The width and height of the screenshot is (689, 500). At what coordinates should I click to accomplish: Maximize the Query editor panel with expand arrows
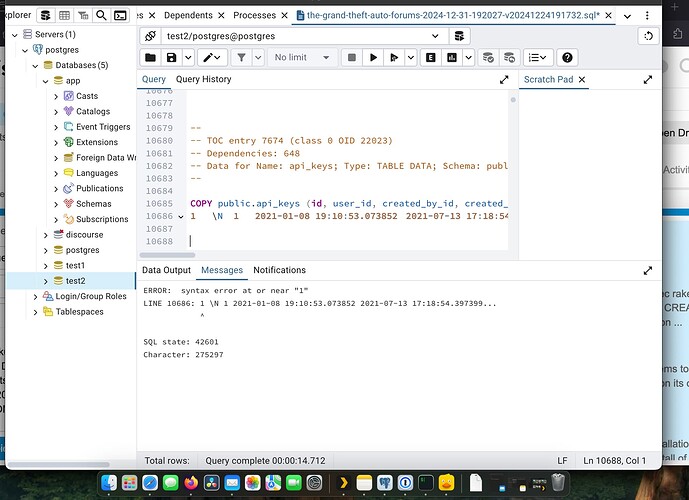point(504,80)
